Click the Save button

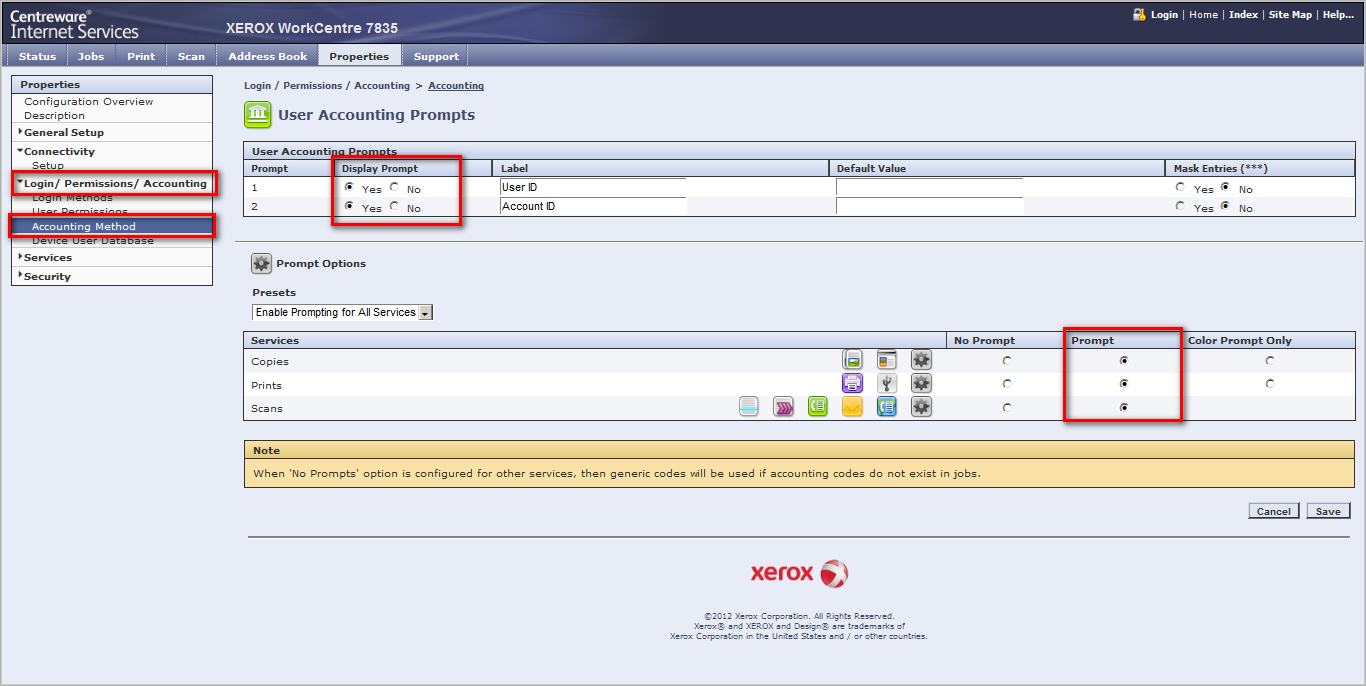pyautogui.click(x=1328, y=511)
